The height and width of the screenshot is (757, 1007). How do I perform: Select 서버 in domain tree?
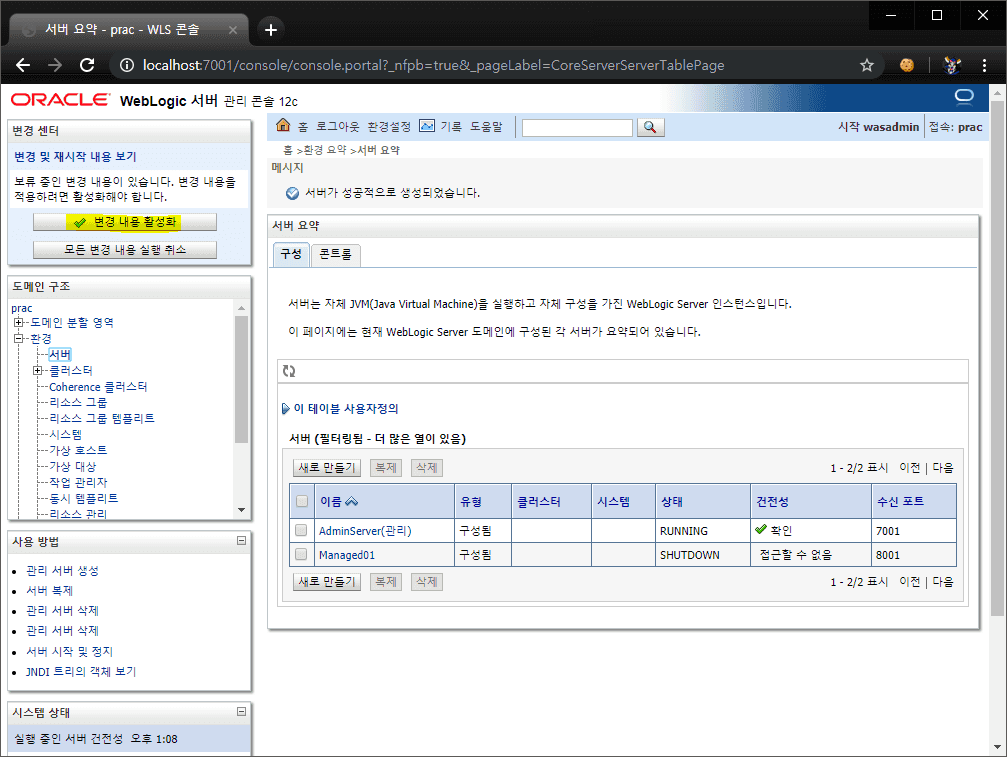point(60,354)
